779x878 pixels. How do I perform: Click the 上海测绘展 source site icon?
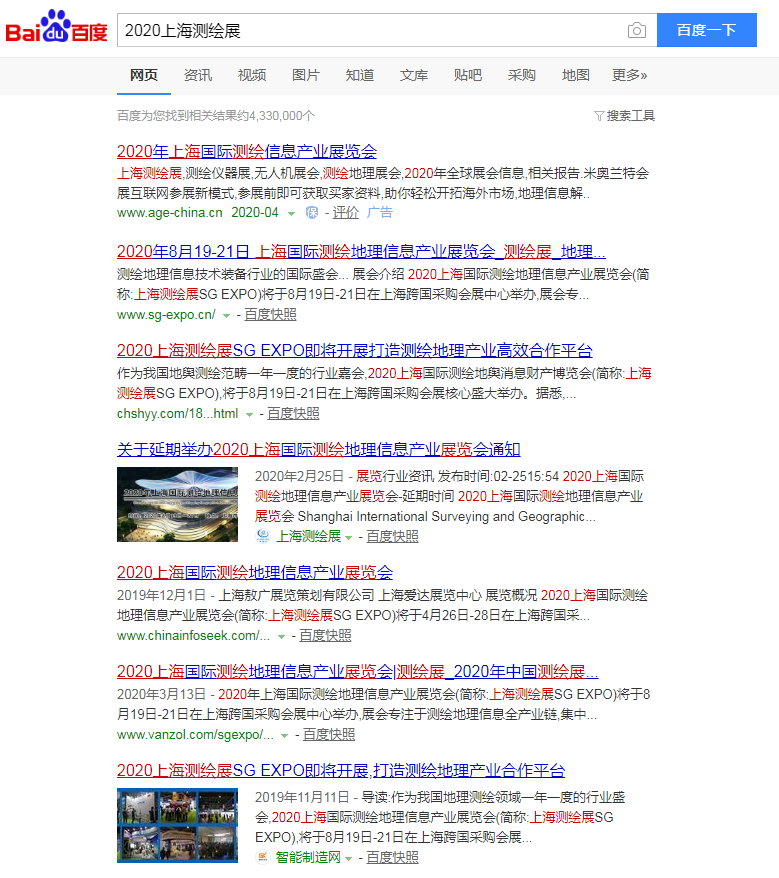[263, 536]
